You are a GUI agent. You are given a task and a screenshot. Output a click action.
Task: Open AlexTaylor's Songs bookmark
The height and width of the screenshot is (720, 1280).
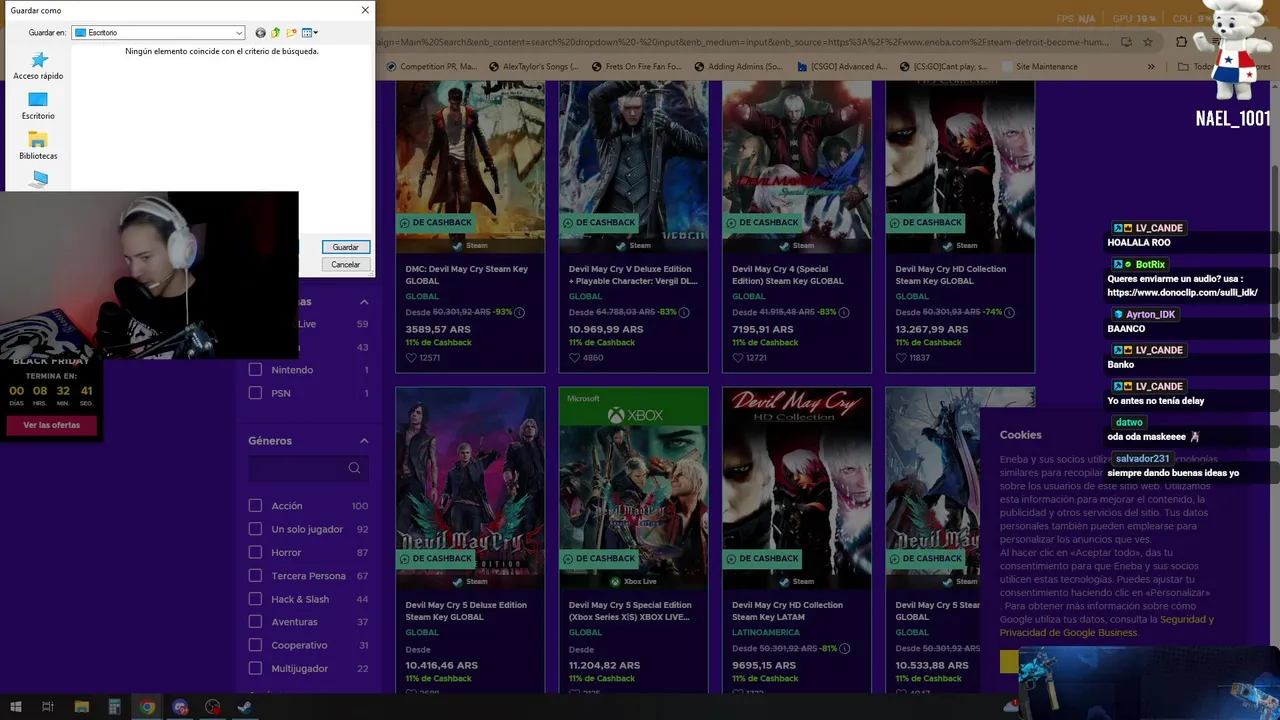click(535, 67)
